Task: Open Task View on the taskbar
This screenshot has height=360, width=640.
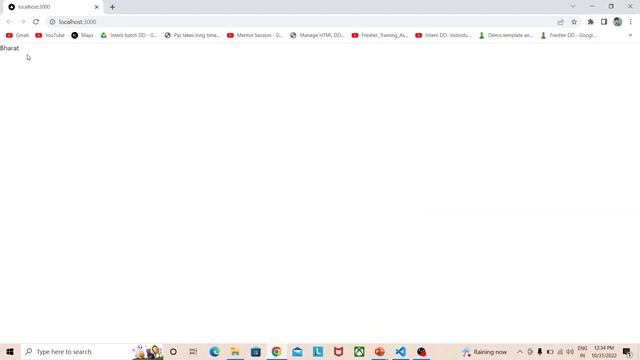Action: pos(193,351)
